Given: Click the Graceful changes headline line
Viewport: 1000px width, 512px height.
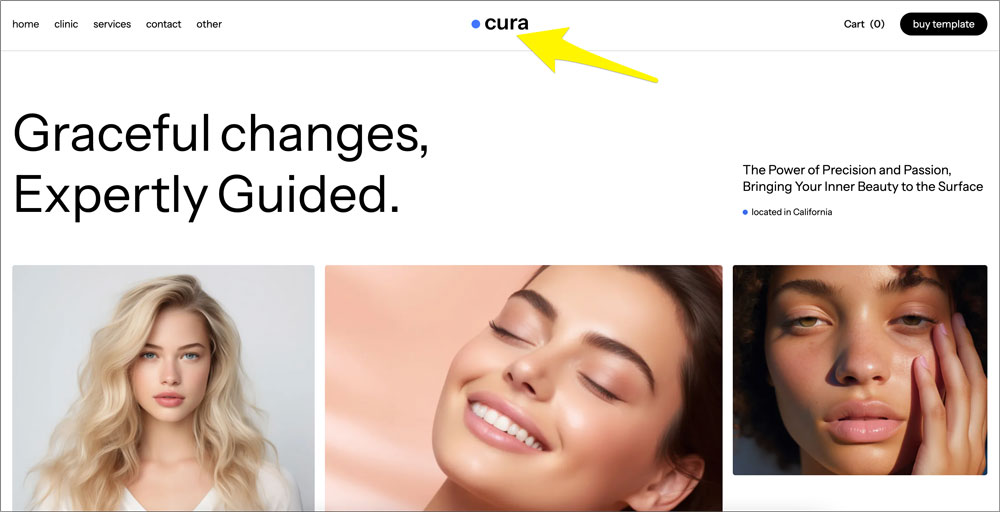Looking at the screenshot, I should pyautogui.click(x=221, y=133).
